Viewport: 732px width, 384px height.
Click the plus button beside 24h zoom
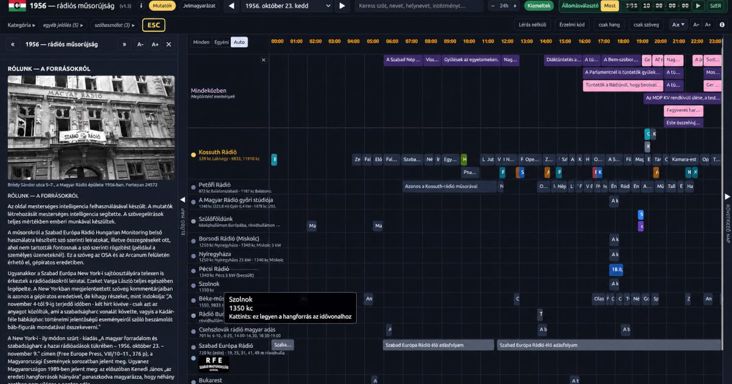coord(515,6)
